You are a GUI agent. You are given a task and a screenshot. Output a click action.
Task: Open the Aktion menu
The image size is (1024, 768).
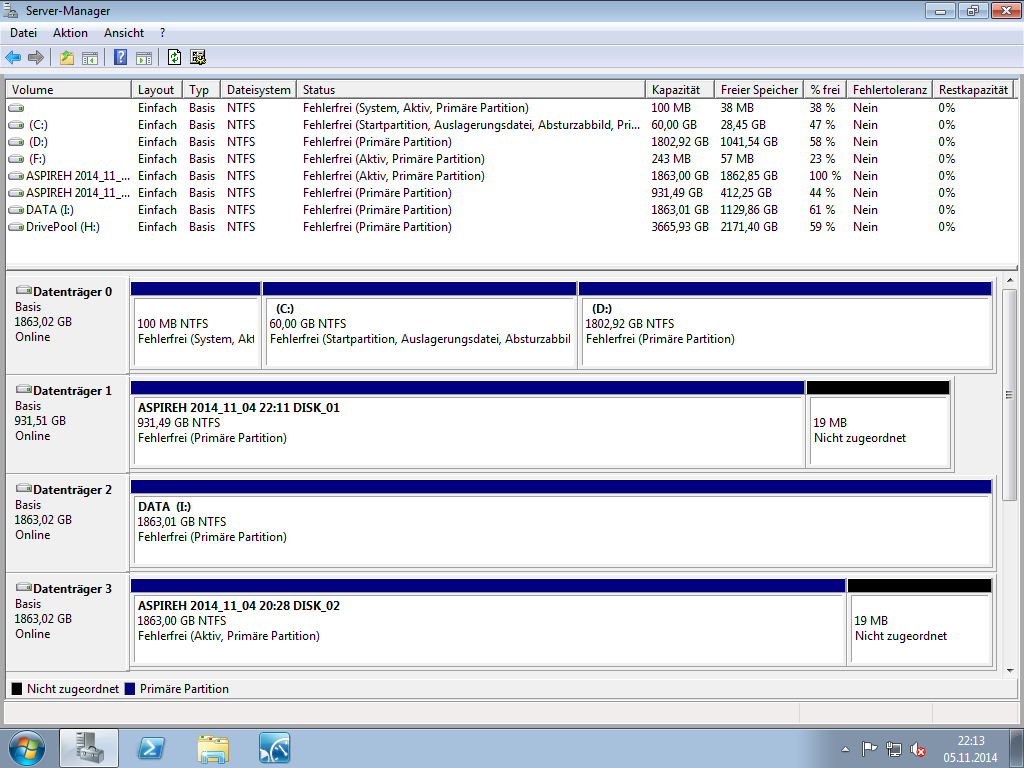click(70, 33)
